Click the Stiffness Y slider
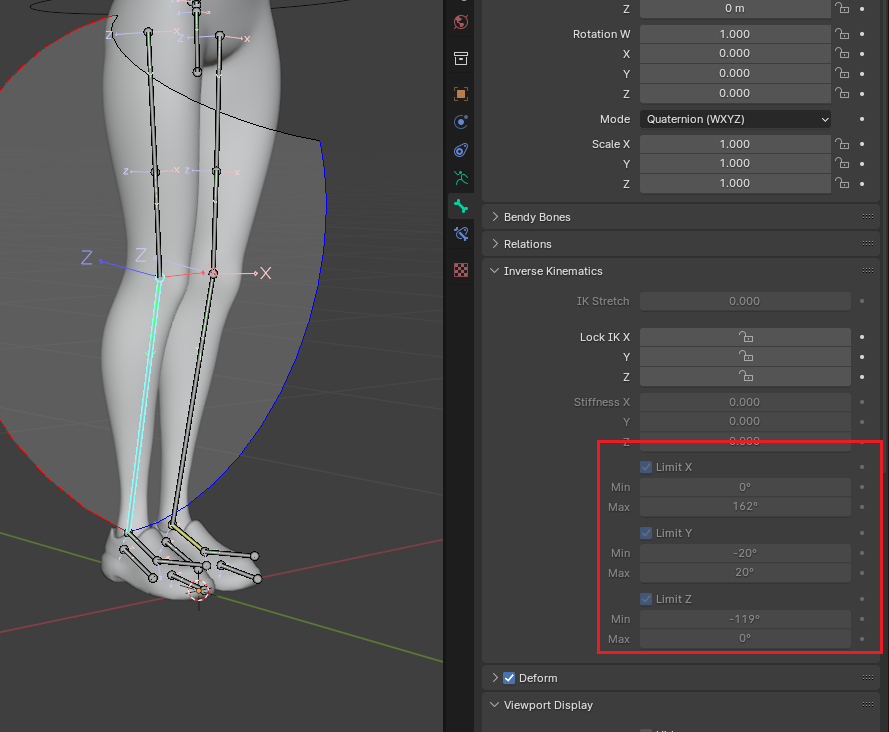 point(745,422)
